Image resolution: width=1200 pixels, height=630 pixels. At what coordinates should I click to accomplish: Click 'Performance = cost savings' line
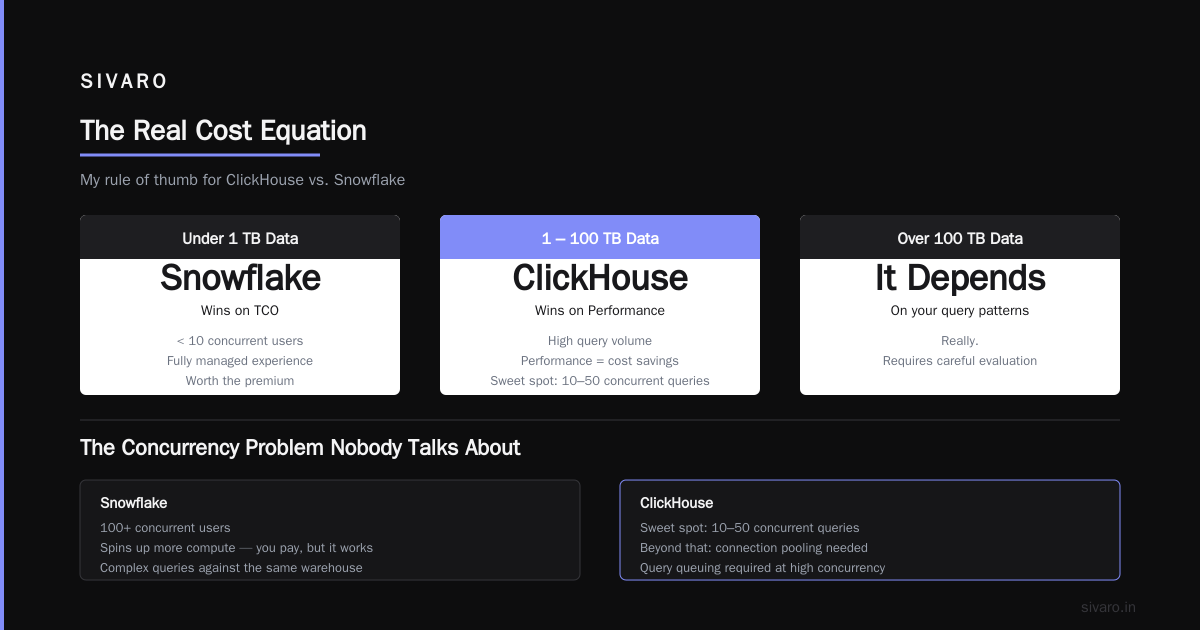[600, 361]
